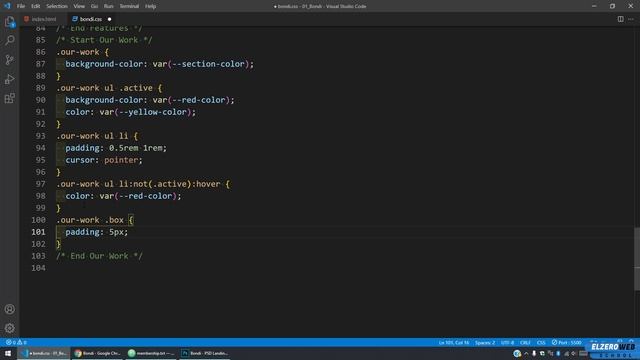Open the Explorer view in activity bar
640x360 pixels.
9,21
